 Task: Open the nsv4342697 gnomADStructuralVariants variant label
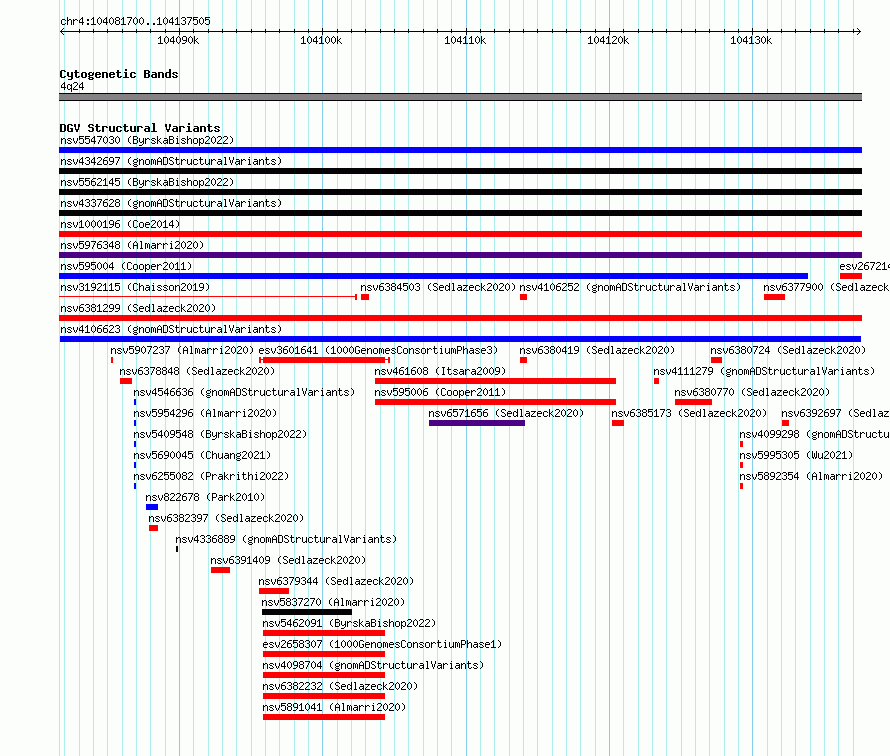(x=171, y=161)
